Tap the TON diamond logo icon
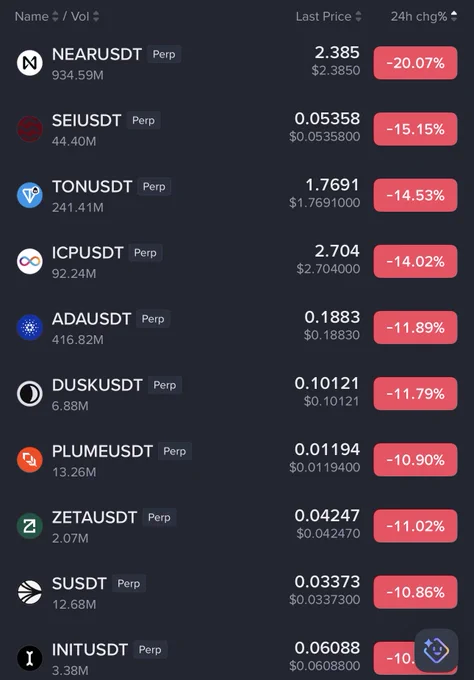This screenshot has height=680, width=474. pos(29,195)
